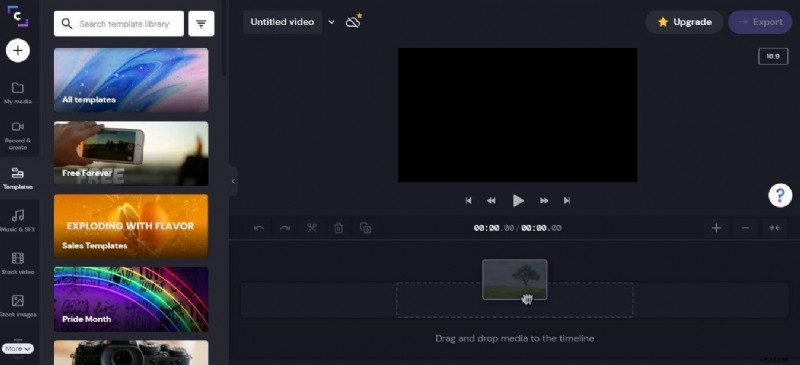800x365 pixels.
Task: Click the fast forward playback button
Action: 544,201
